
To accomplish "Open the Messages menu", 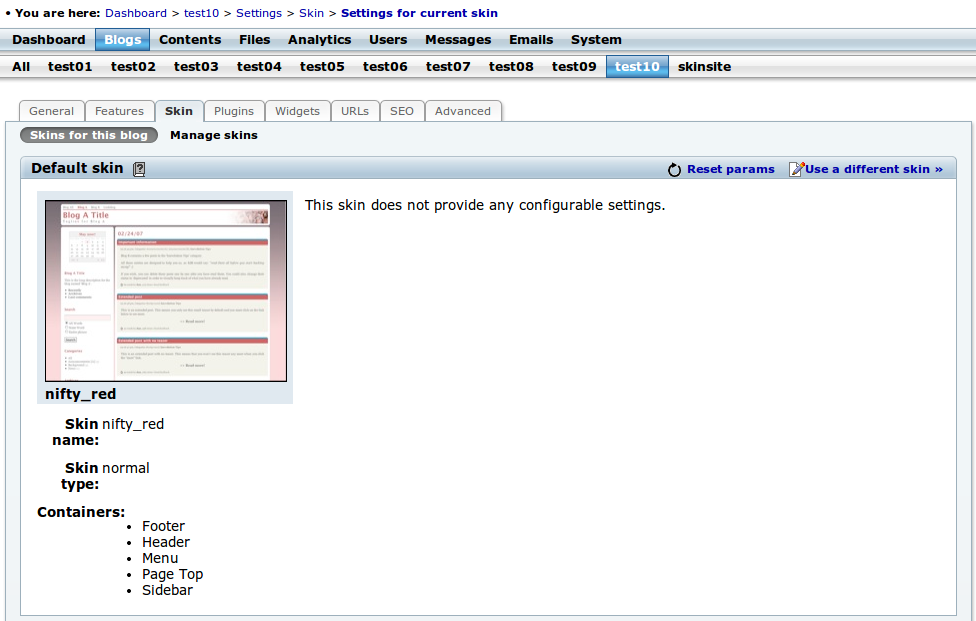I will coord(458,40).
